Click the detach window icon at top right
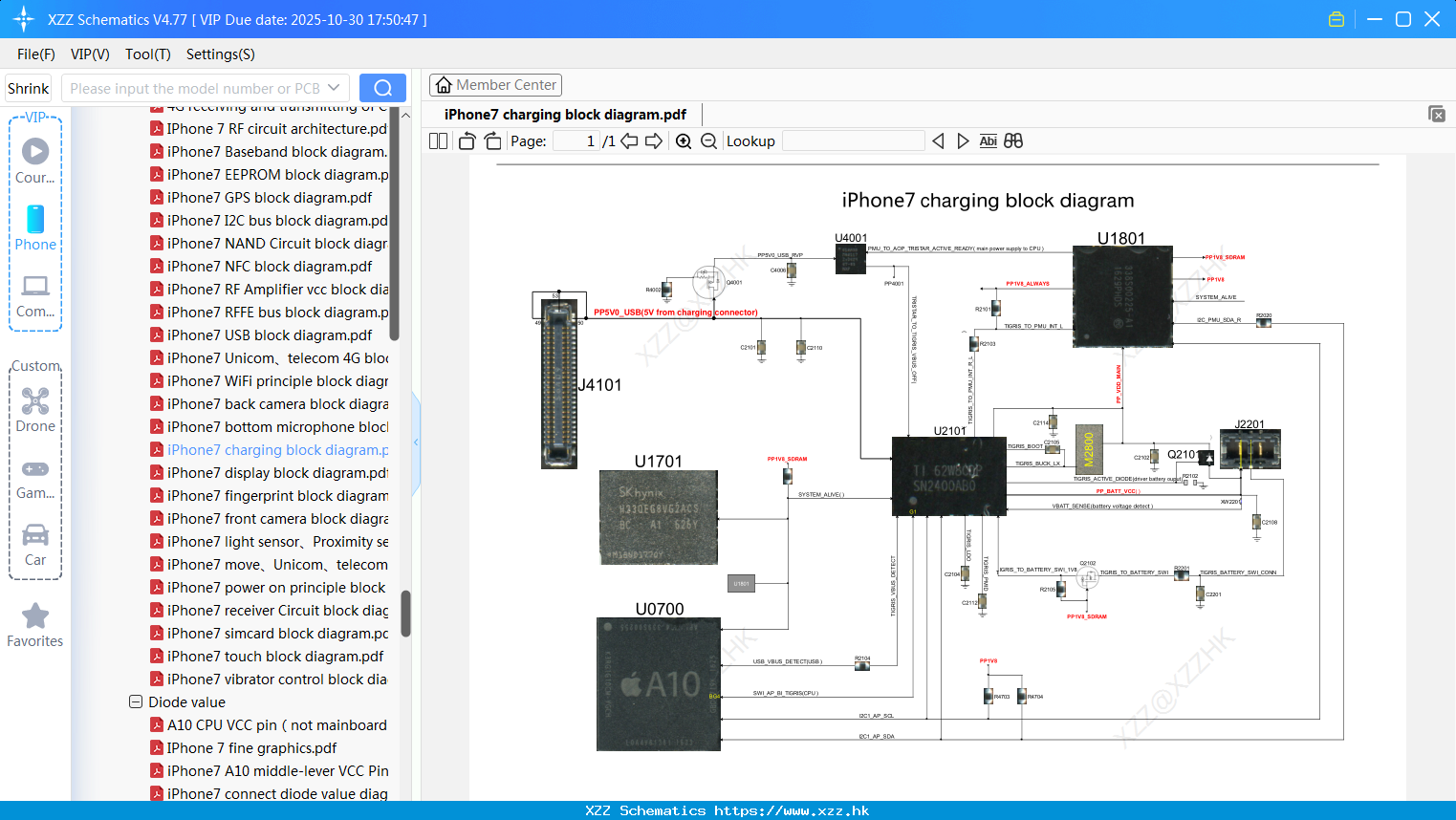Screen dimensions: 1456x820 [1437, 114]
